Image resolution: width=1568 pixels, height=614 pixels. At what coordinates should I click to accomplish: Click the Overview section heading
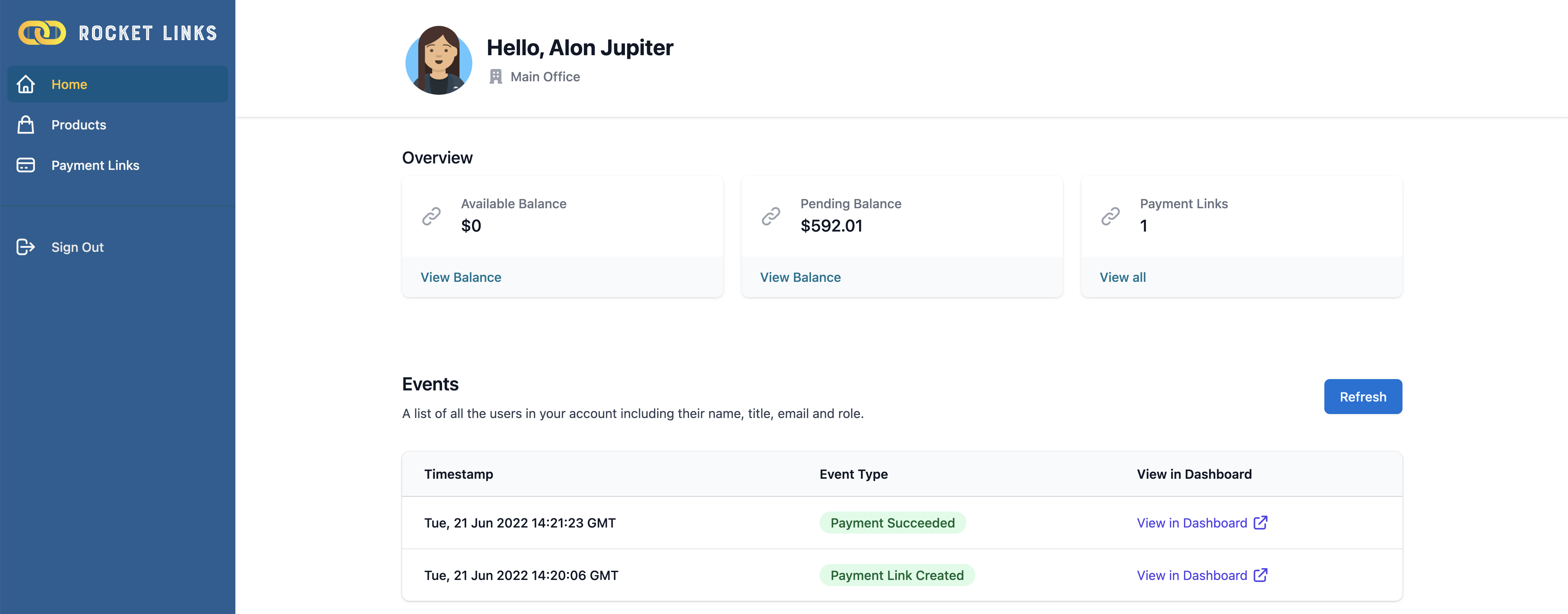tap(437, 158)
